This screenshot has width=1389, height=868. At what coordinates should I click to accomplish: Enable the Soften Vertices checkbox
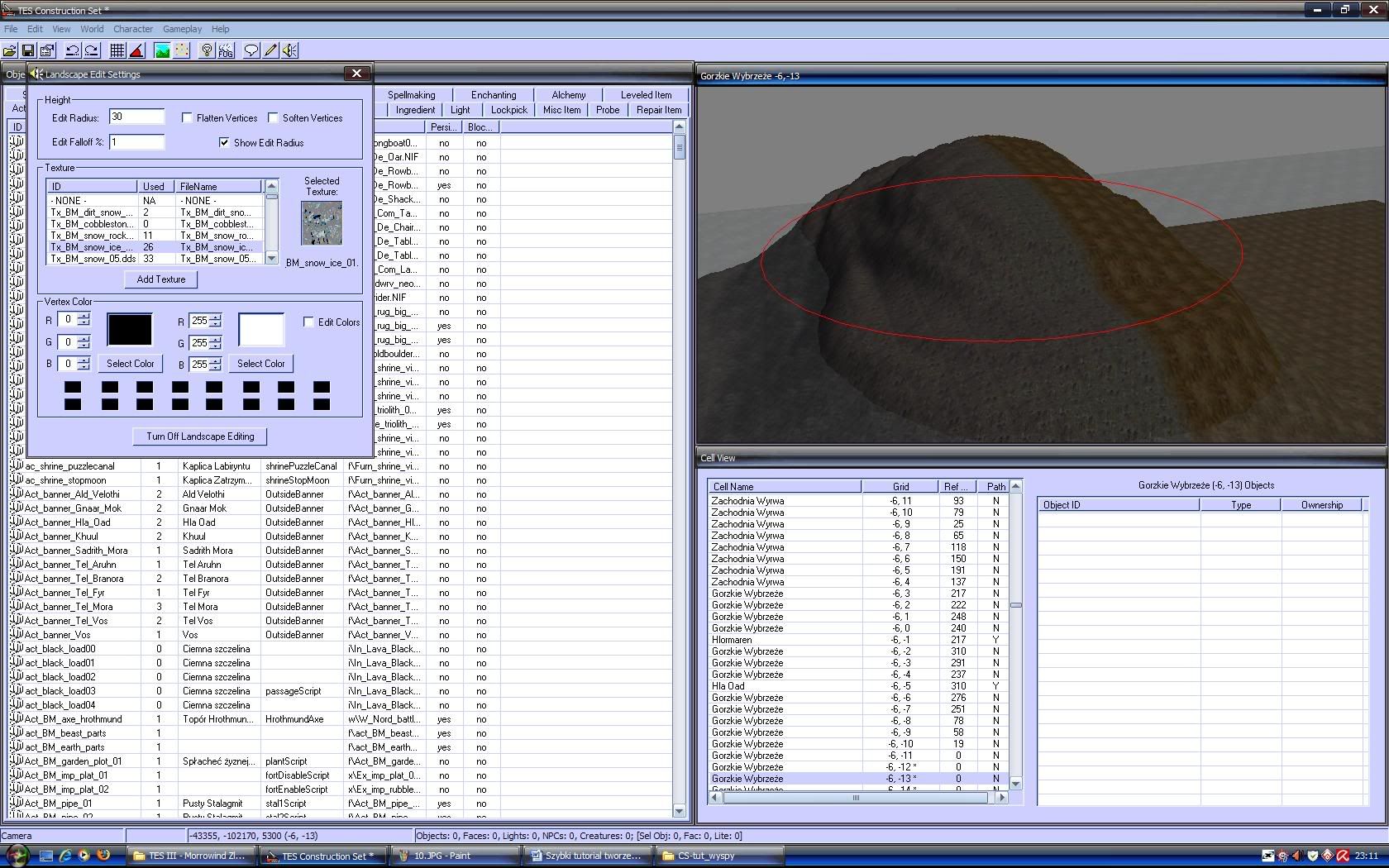pos(273,118)
